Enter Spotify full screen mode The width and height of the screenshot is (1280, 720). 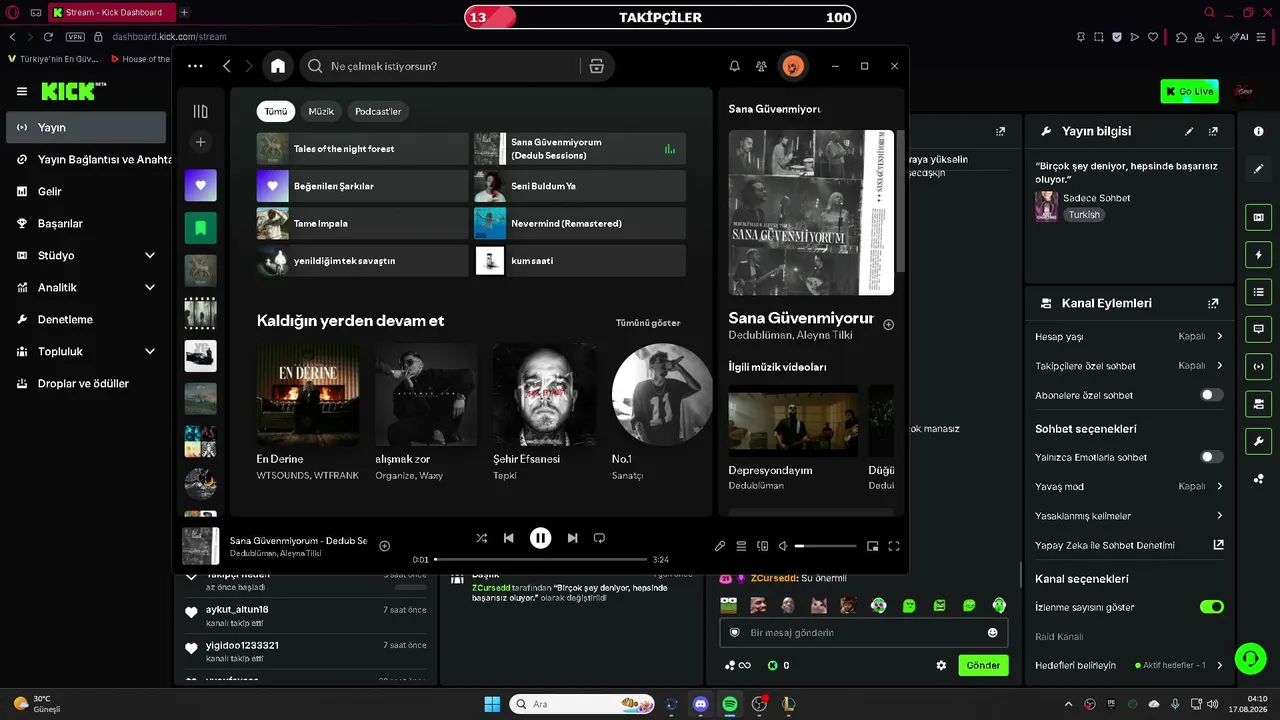894,546
